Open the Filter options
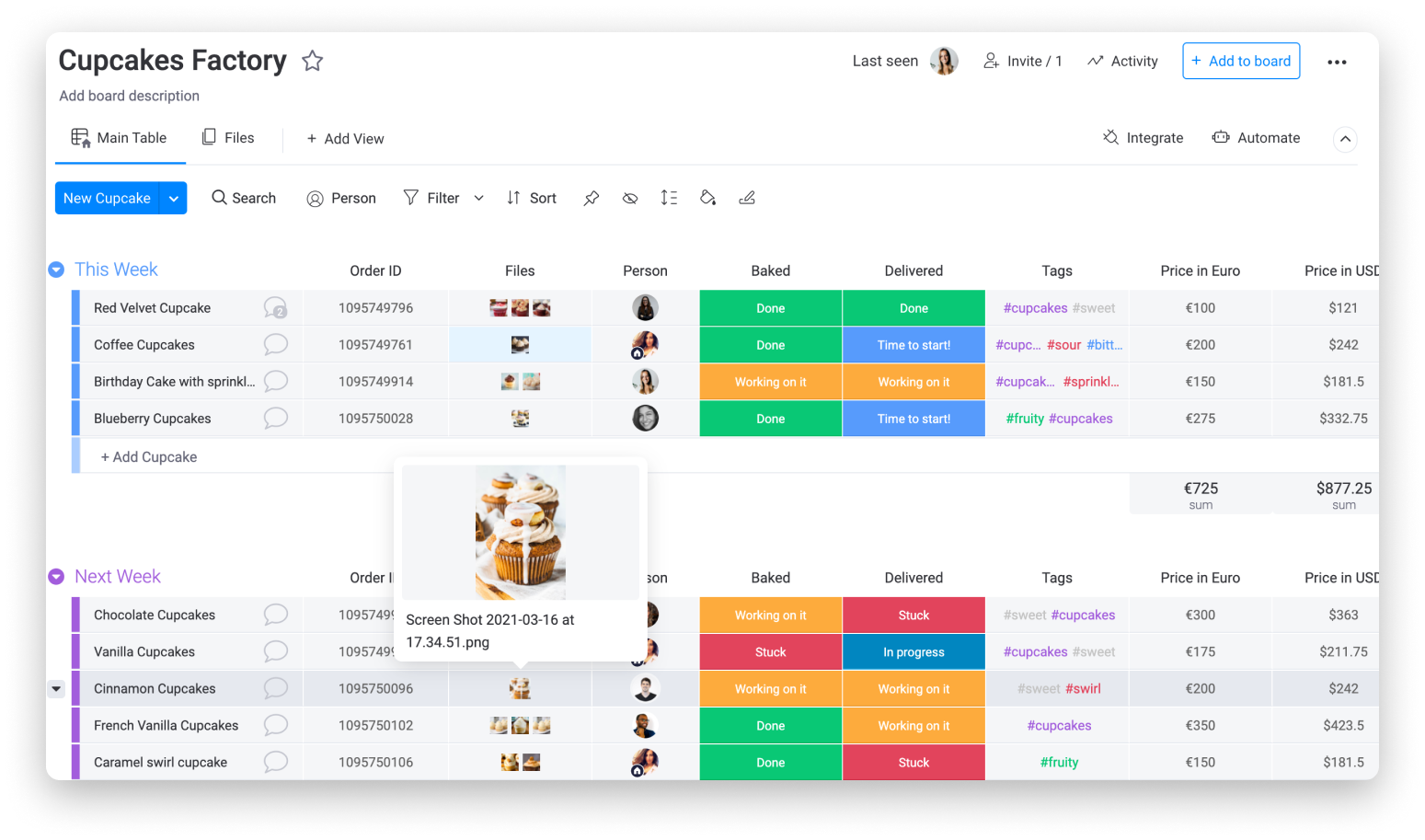This screenshot has width=1425, height=840. coord(431,198)
